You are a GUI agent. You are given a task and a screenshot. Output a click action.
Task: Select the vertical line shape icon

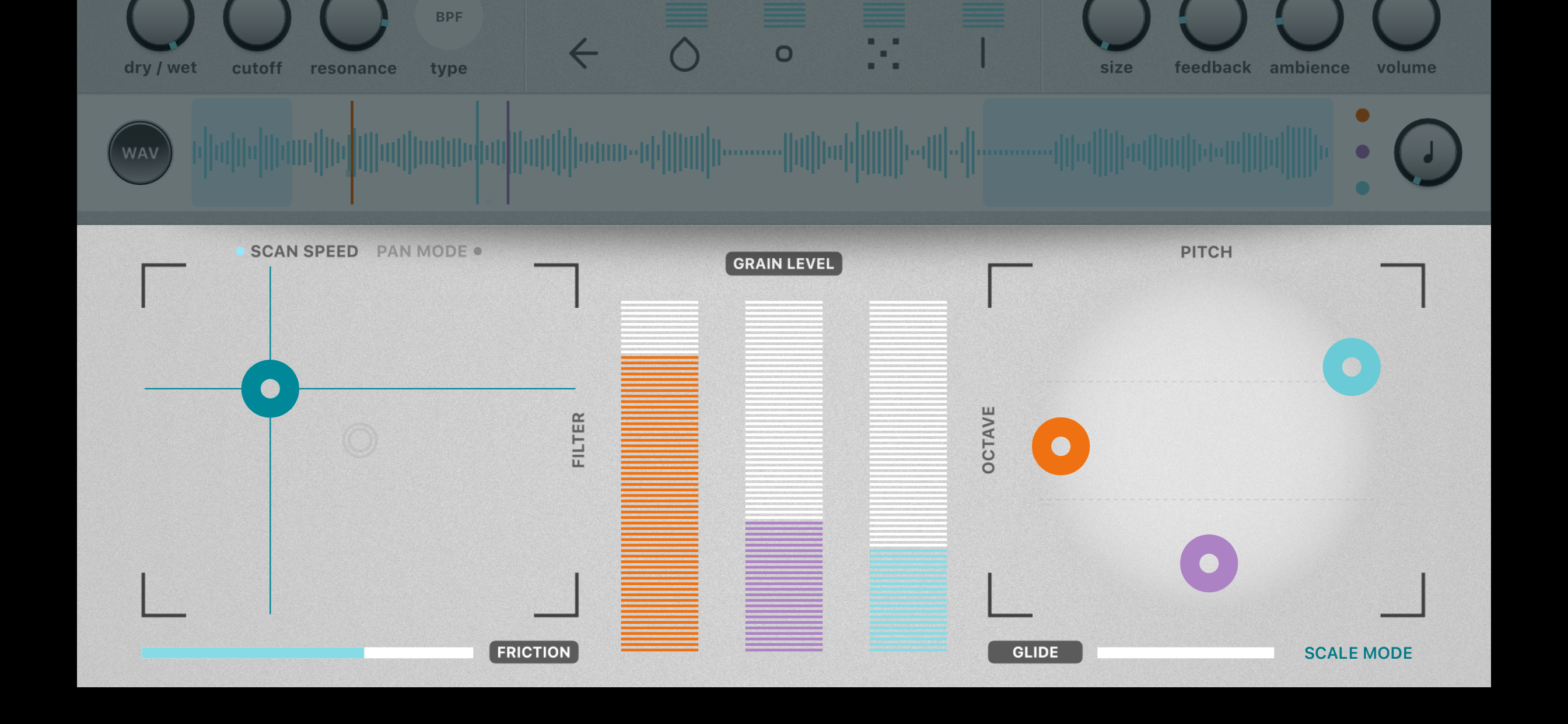(982, 54)
